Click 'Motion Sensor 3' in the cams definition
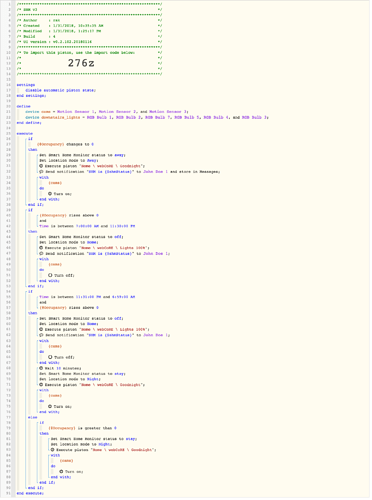The image size is (372, 500). 168,112
